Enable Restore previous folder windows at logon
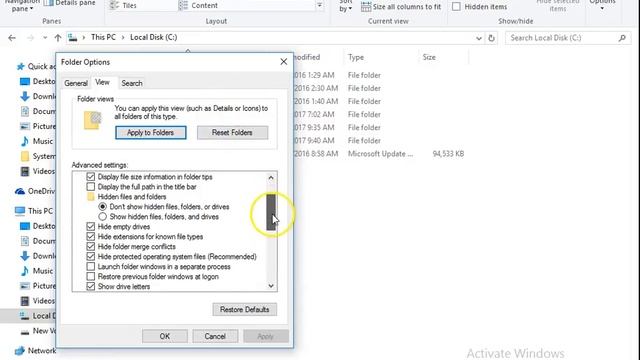 click(x=91, y=277)
